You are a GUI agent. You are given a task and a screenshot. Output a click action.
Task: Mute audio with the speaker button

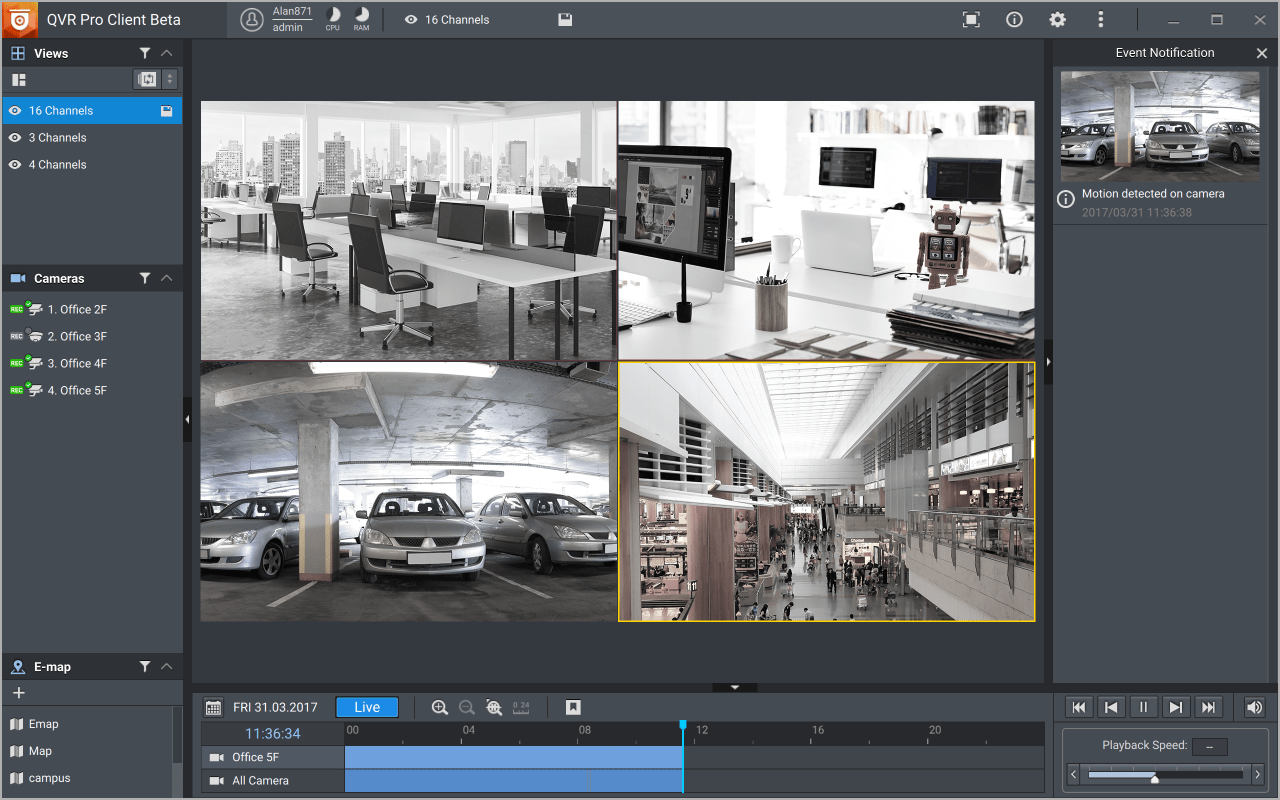(x=1254, y=707)
